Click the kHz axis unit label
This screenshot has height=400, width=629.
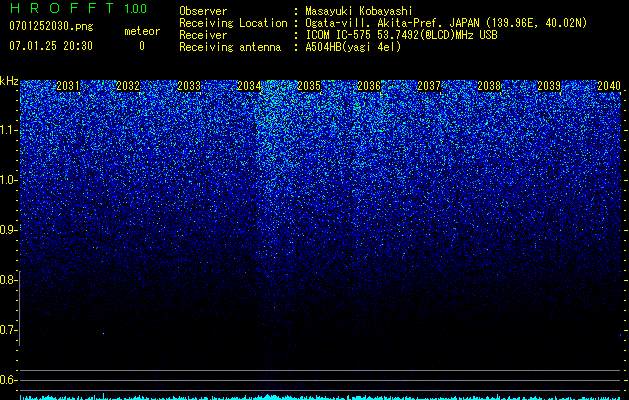9,81
